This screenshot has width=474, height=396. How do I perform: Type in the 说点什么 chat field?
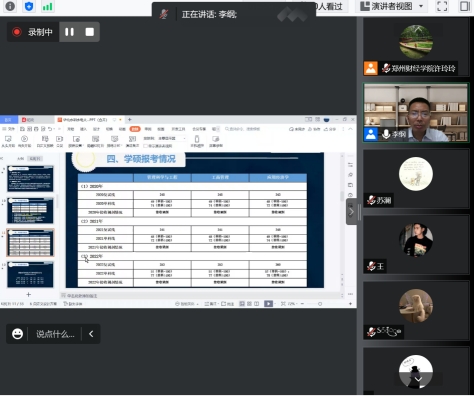coord(55,334)
